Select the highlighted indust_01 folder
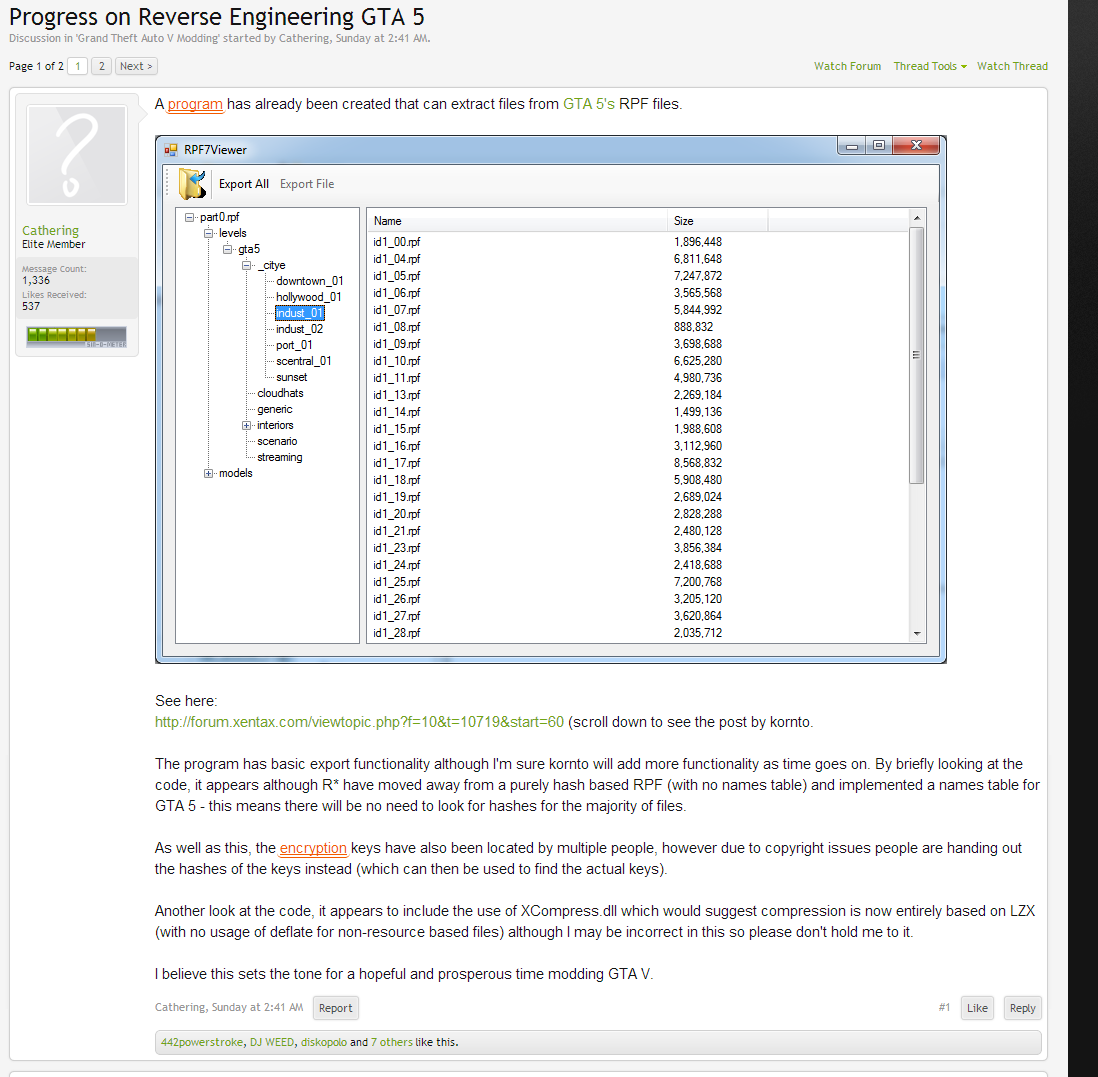 pyautogui.click(x=300, y=313)
